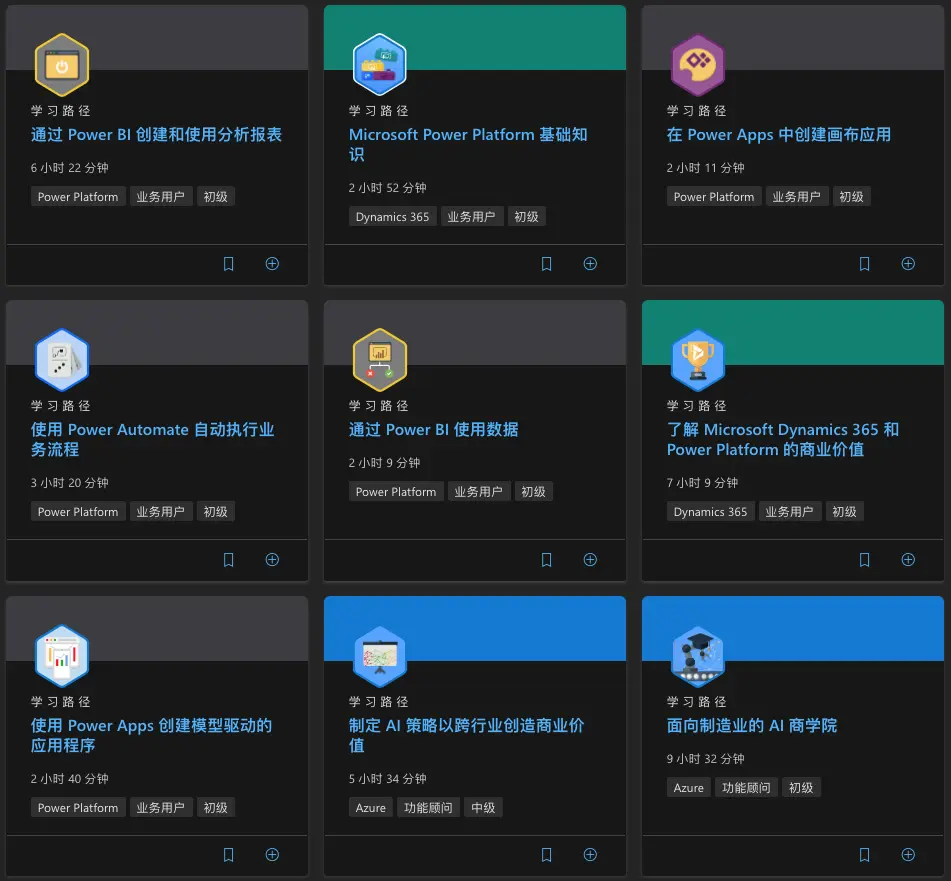
Task: Bookmark 面向制造业的 AI 商学院 card
Action: click(864, 855)
